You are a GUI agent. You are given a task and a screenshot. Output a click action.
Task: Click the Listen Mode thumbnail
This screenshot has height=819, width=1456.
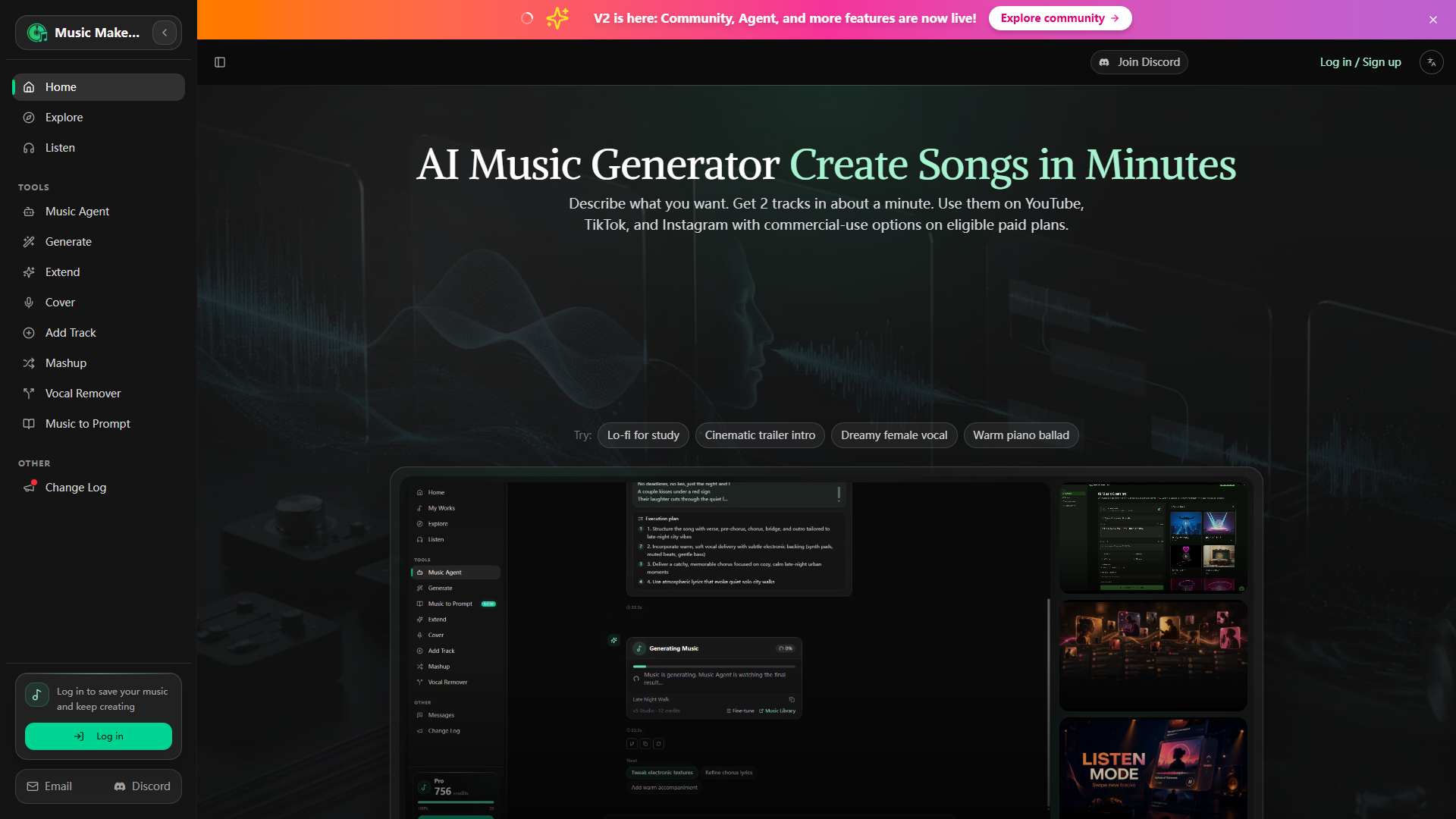coord(1153,767)
